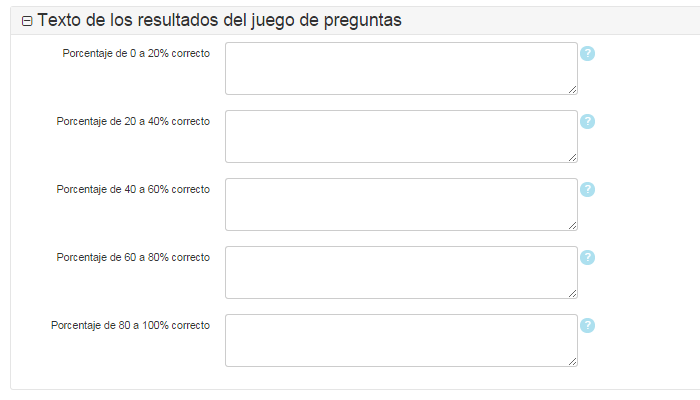Image resolution: width=700 pixels, height=400 pixels.
Task: Open help icon for 80 a 100% correcto
Action: point(587,325)
